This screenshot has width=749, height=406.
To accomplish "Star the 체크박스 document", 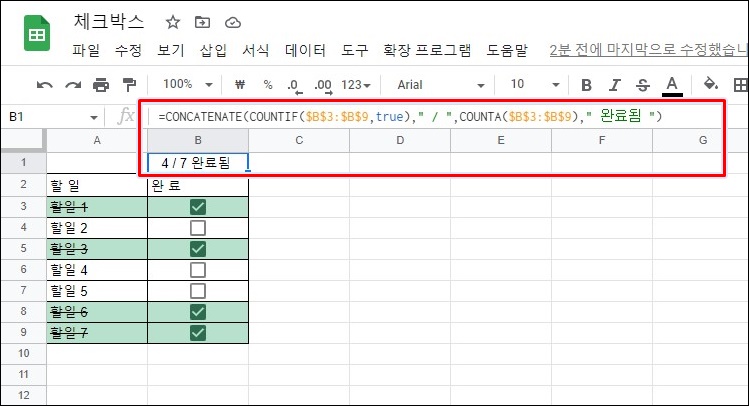I will (172, 22).
